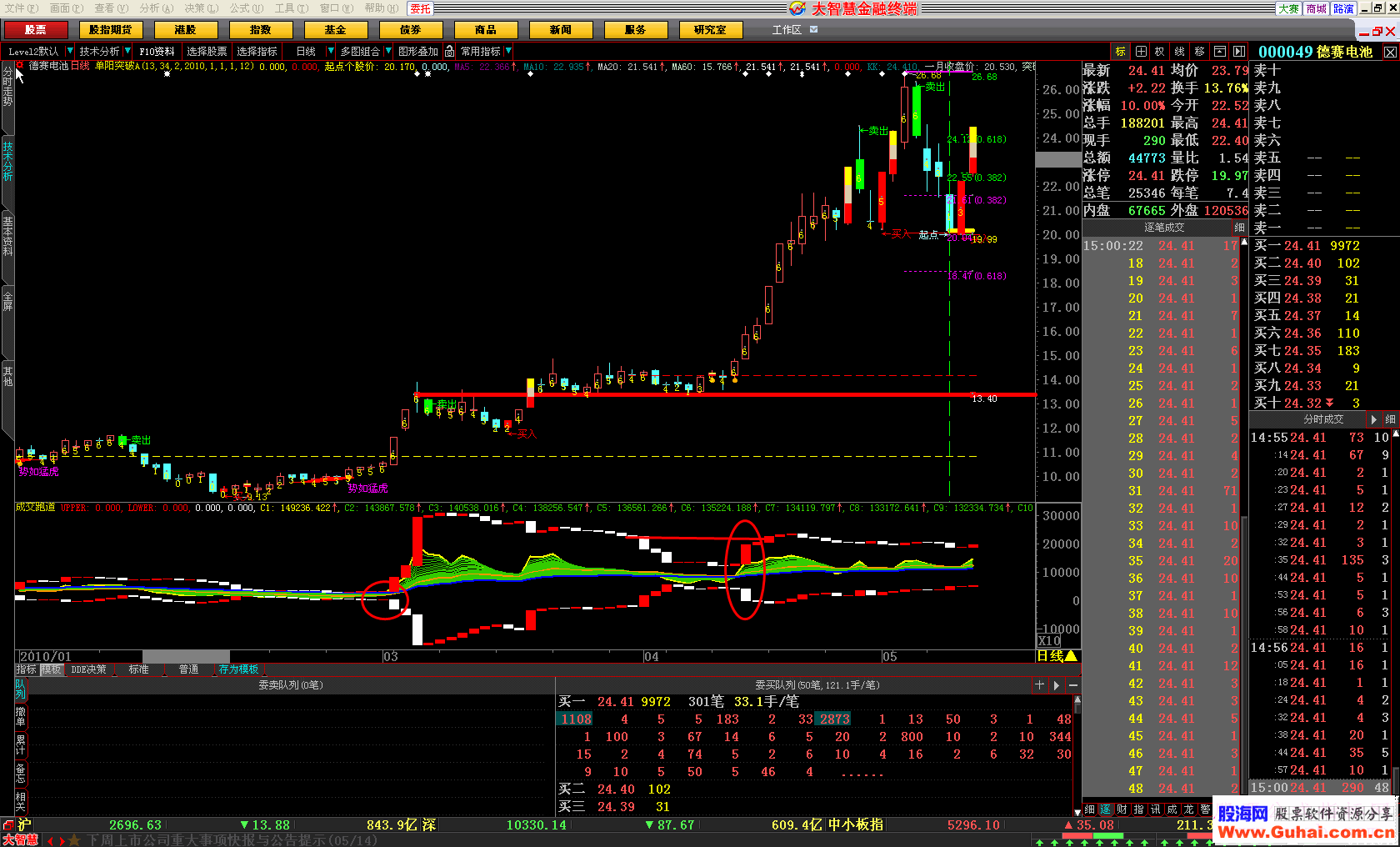The height and width of the screenshot is (847, 1400).
Task: Expand the 技术分析 dropdown arrow
Action: coord(127,52)
